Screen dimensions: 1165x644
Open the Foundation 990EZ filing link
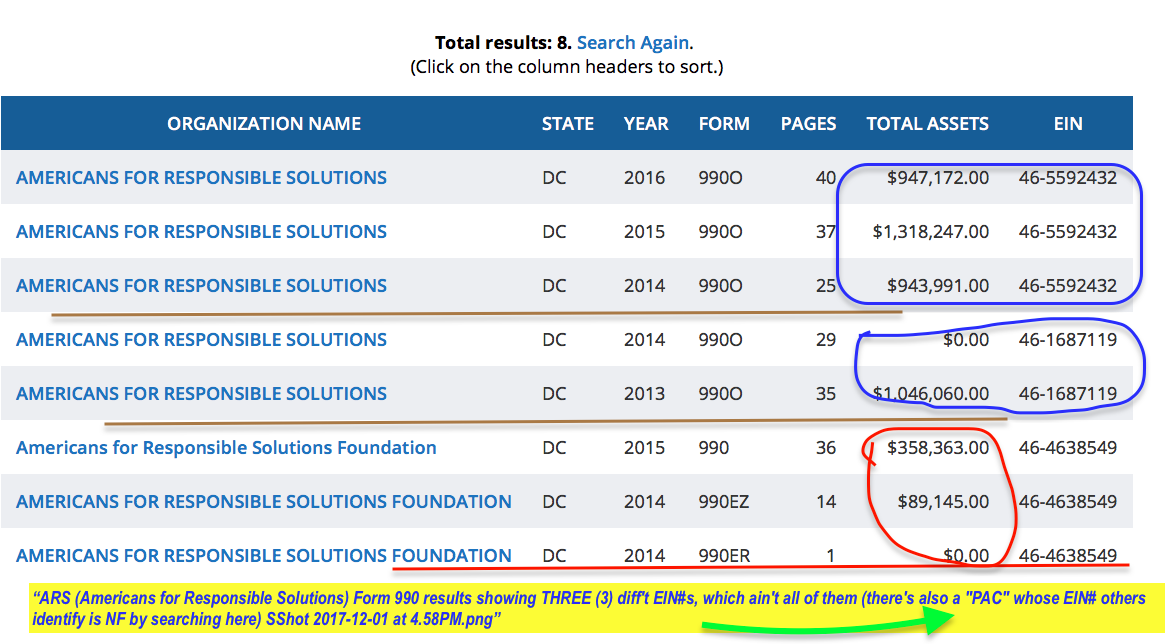pyautogui.click(x=264, y=502)
